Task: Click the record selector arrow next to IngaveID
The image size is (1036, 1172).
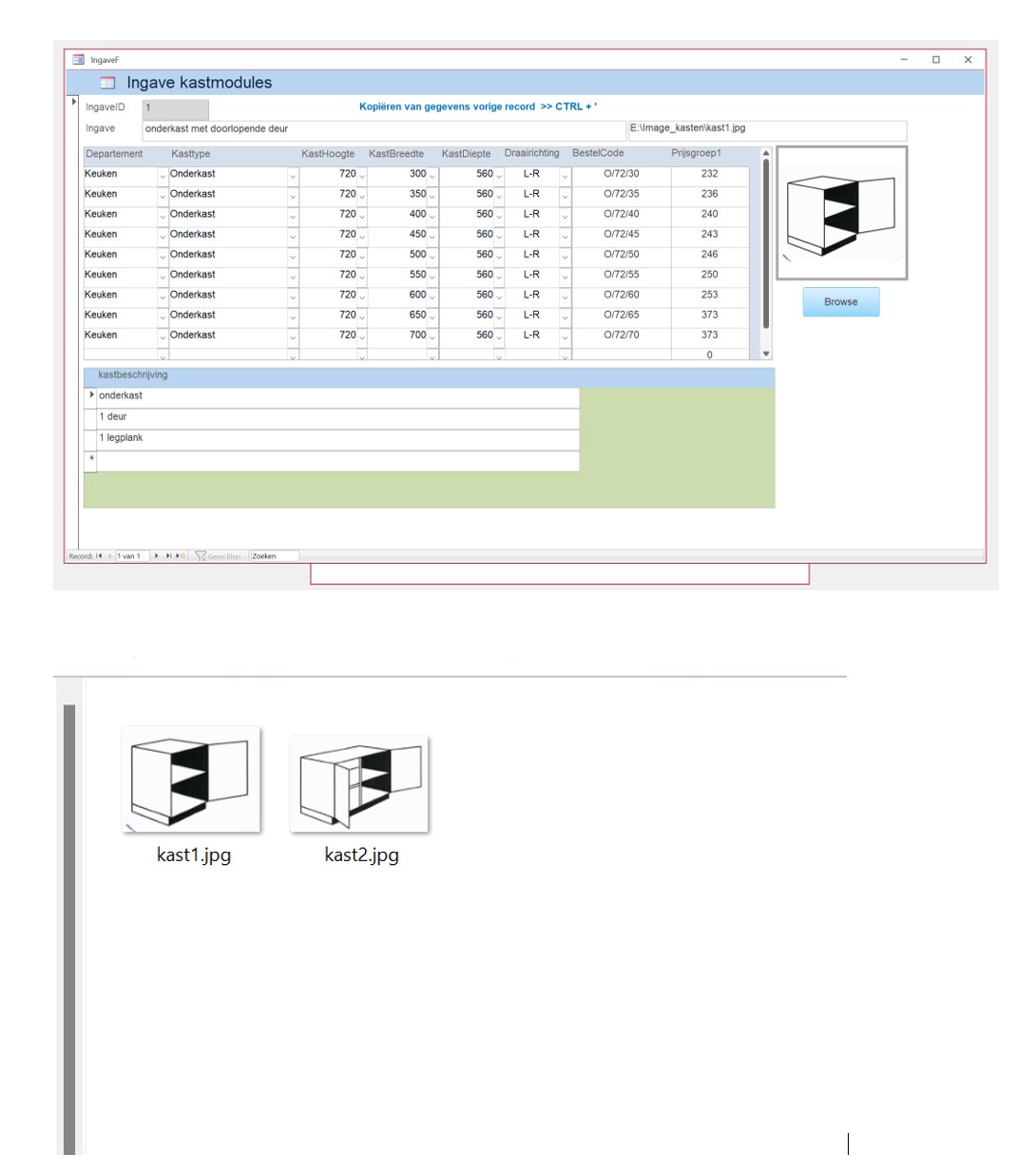Action: [x=72, y=102]
